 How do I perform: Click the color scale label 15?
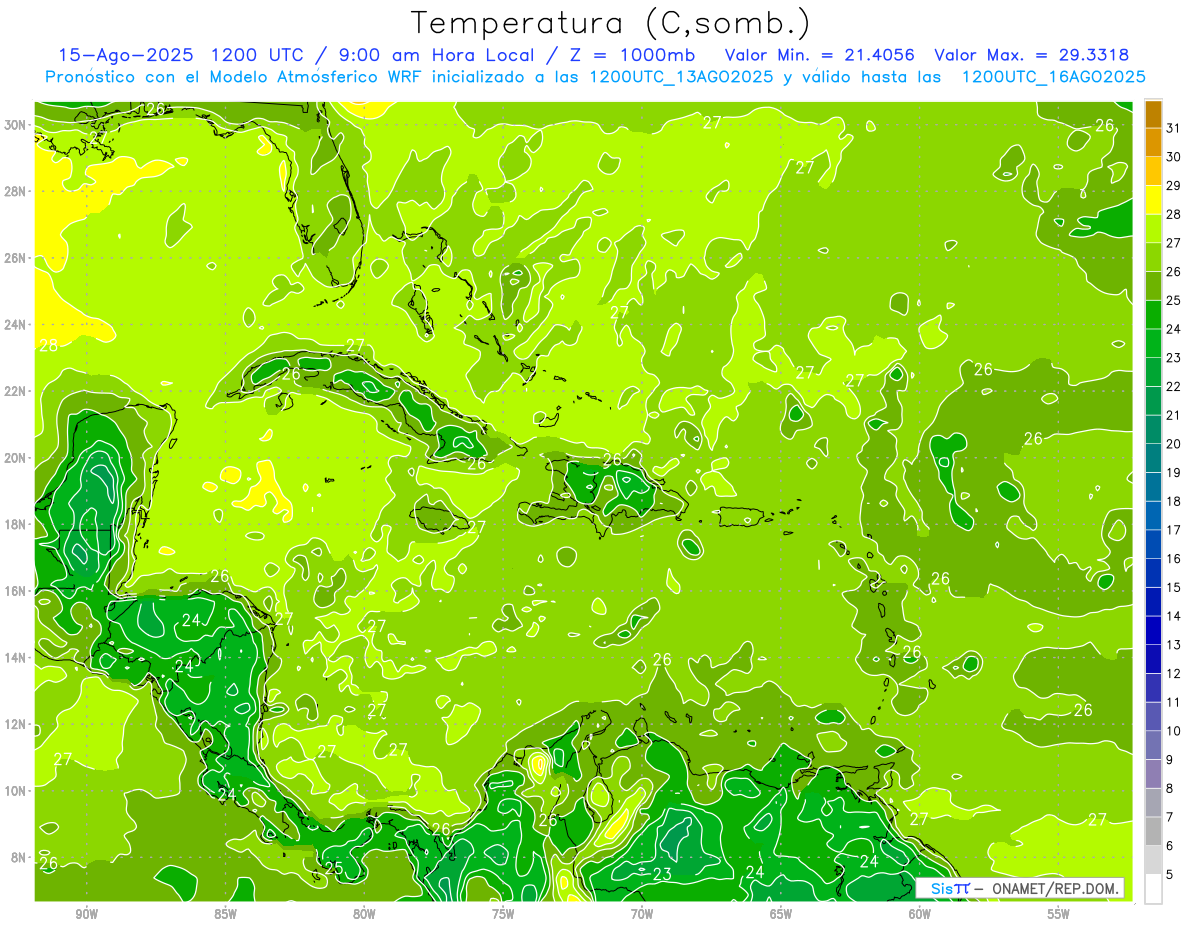click(x=1174, y=587)
